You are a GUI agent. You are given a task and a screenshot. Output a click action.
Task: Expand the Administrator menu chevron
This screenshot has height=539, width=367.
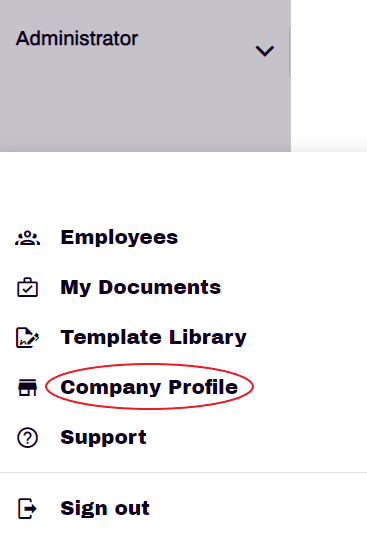[x=265, y=51]
